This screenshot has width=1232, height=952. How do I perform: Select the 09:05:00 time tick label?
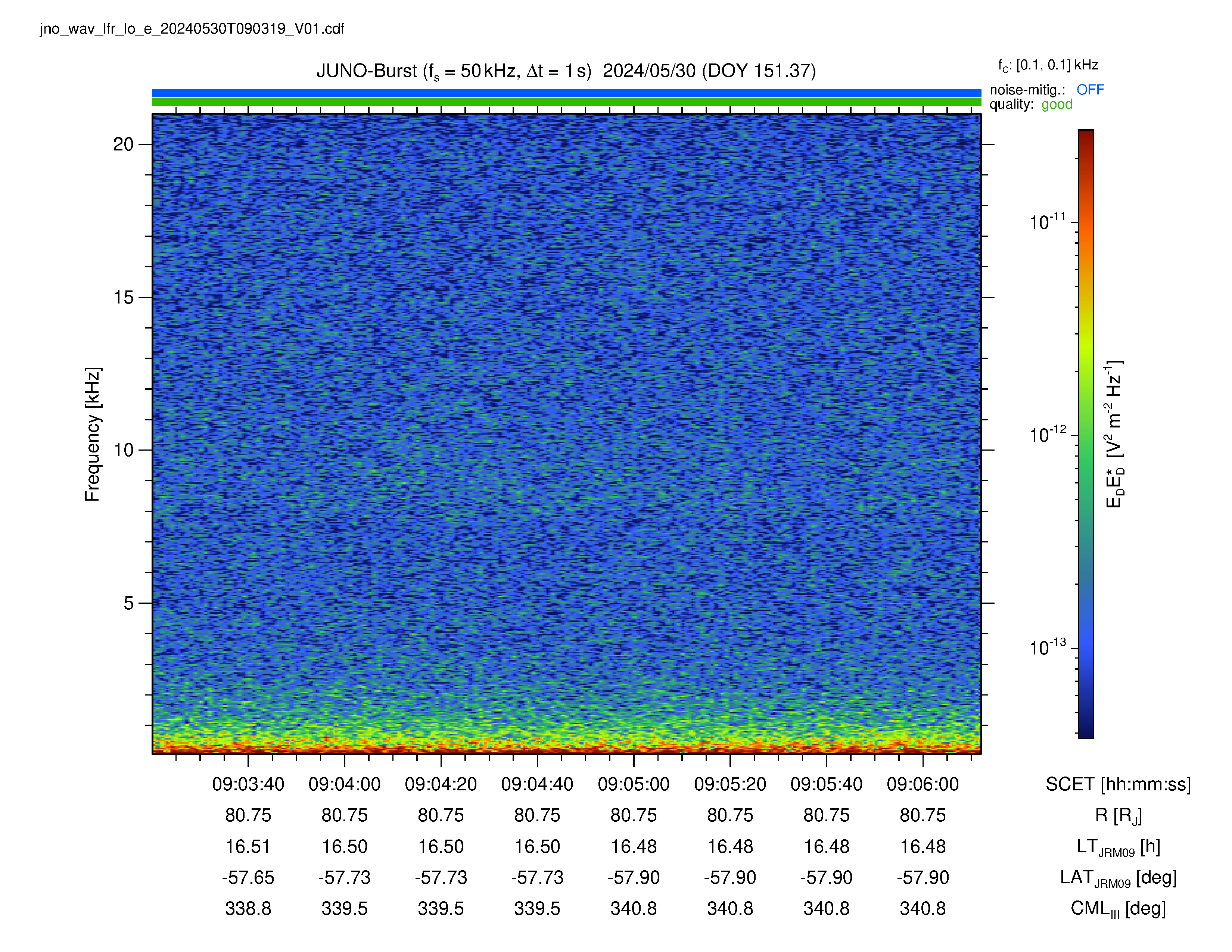[x=634, y=784]
